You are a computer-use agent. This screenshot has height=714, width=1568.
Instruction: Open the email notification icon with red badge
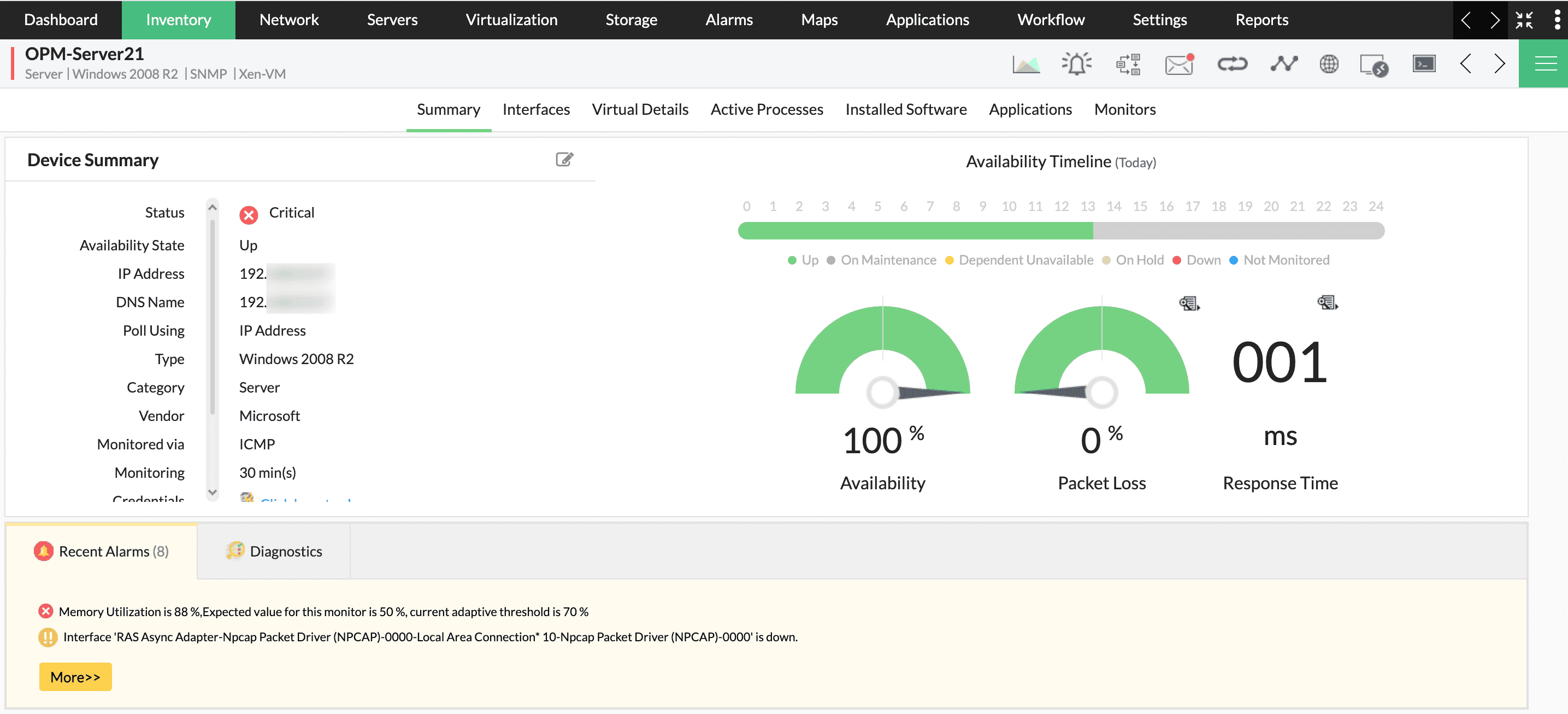click(1178, 63)
